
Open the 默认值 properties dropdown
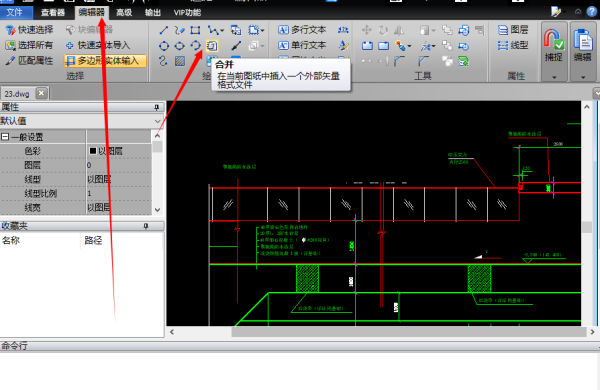tap(158, 121)
